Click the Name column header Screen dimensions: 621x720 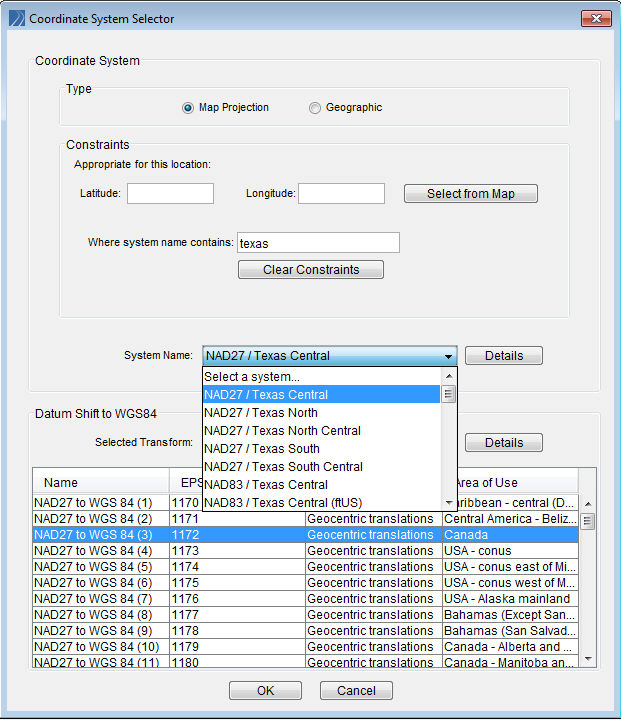[x=101, y=483]
